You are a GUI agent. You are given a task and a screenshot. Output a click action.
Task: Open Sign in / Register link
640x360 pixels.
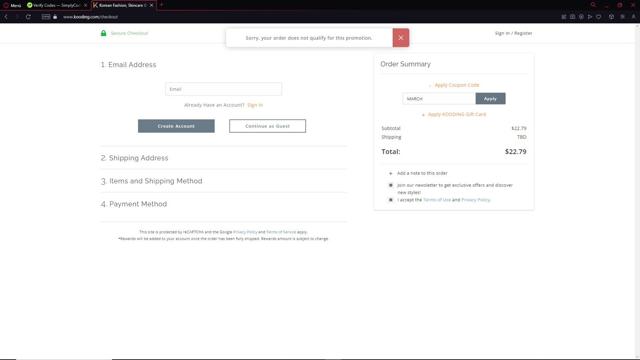point(513,33)
